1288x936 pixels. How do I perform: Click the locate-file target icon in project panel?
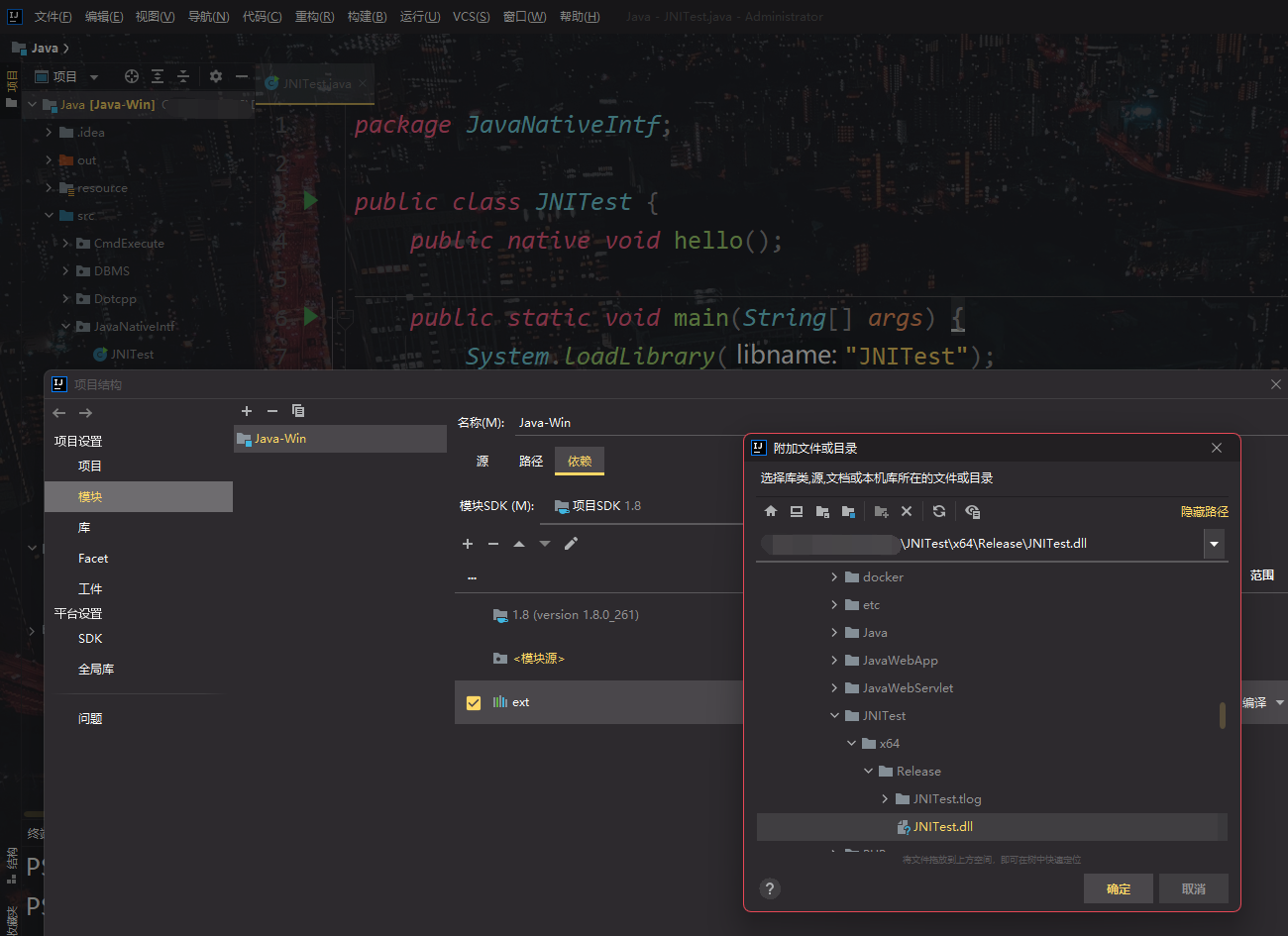point(132,76)
